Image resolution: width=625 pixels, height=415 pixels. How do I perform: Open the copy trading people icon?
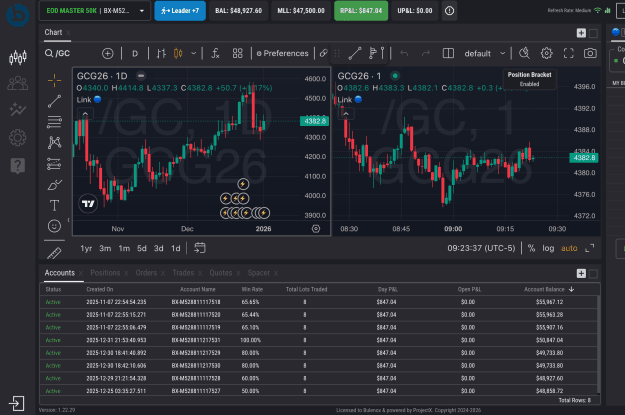tap(18, 83)
